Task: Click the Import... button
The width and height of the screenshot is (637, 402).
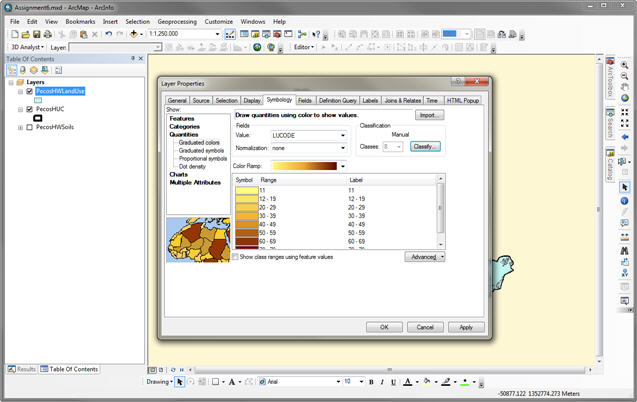Action: coord(429,115)
